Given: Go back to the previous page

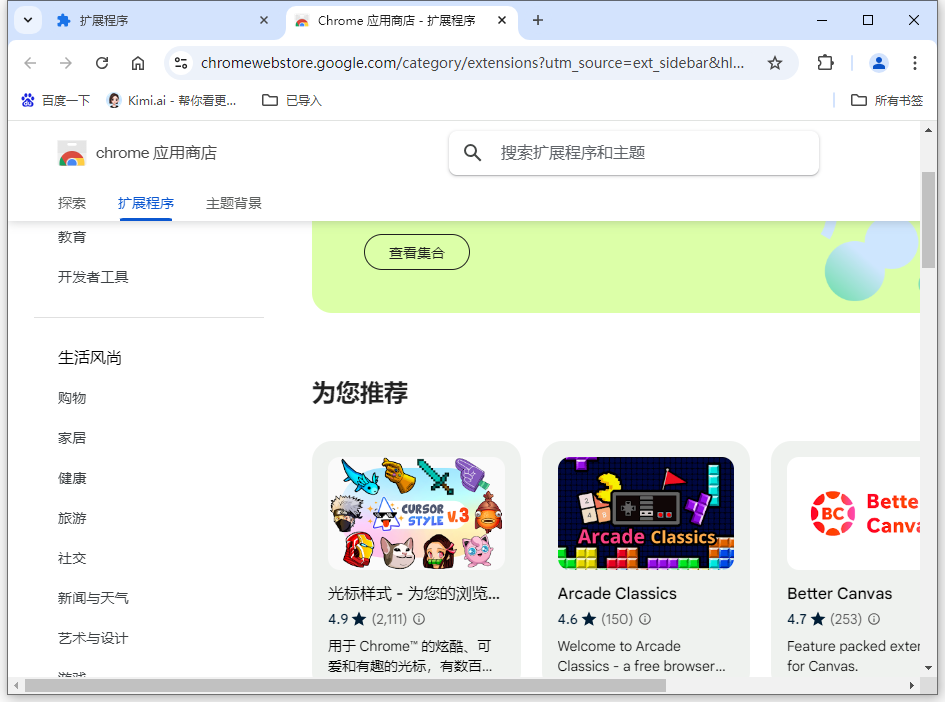Looking at the screenshot, I should click(x=30, y=63).
